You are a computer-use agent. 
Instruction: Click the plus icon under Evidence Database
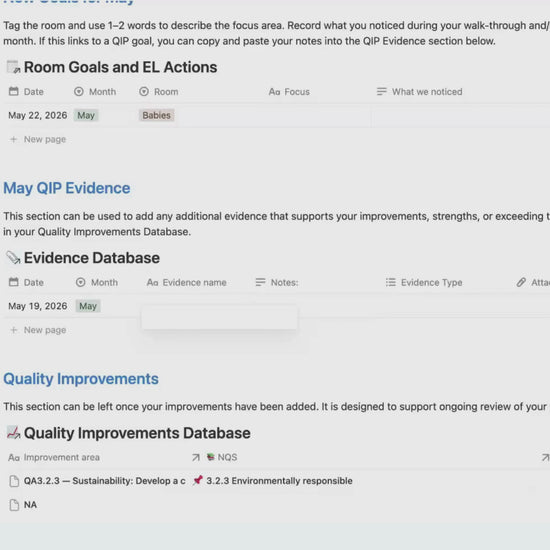pyautogui.click(x=14, y=330)
